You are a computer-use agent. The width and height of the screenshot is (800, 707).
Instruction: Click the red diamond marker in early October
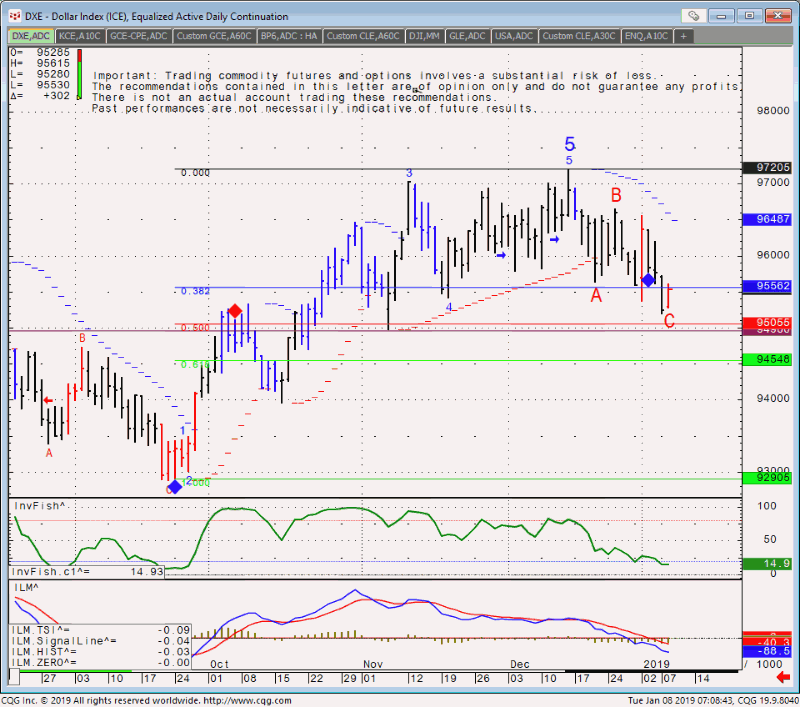235,311
